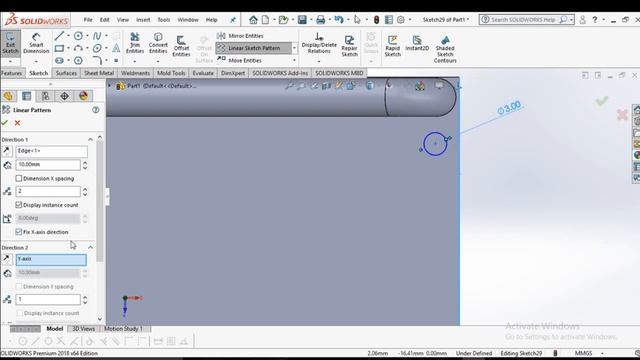The image size is (640, 360).
Task: Click the Repair Sketch tool
Action: point(349,46)
